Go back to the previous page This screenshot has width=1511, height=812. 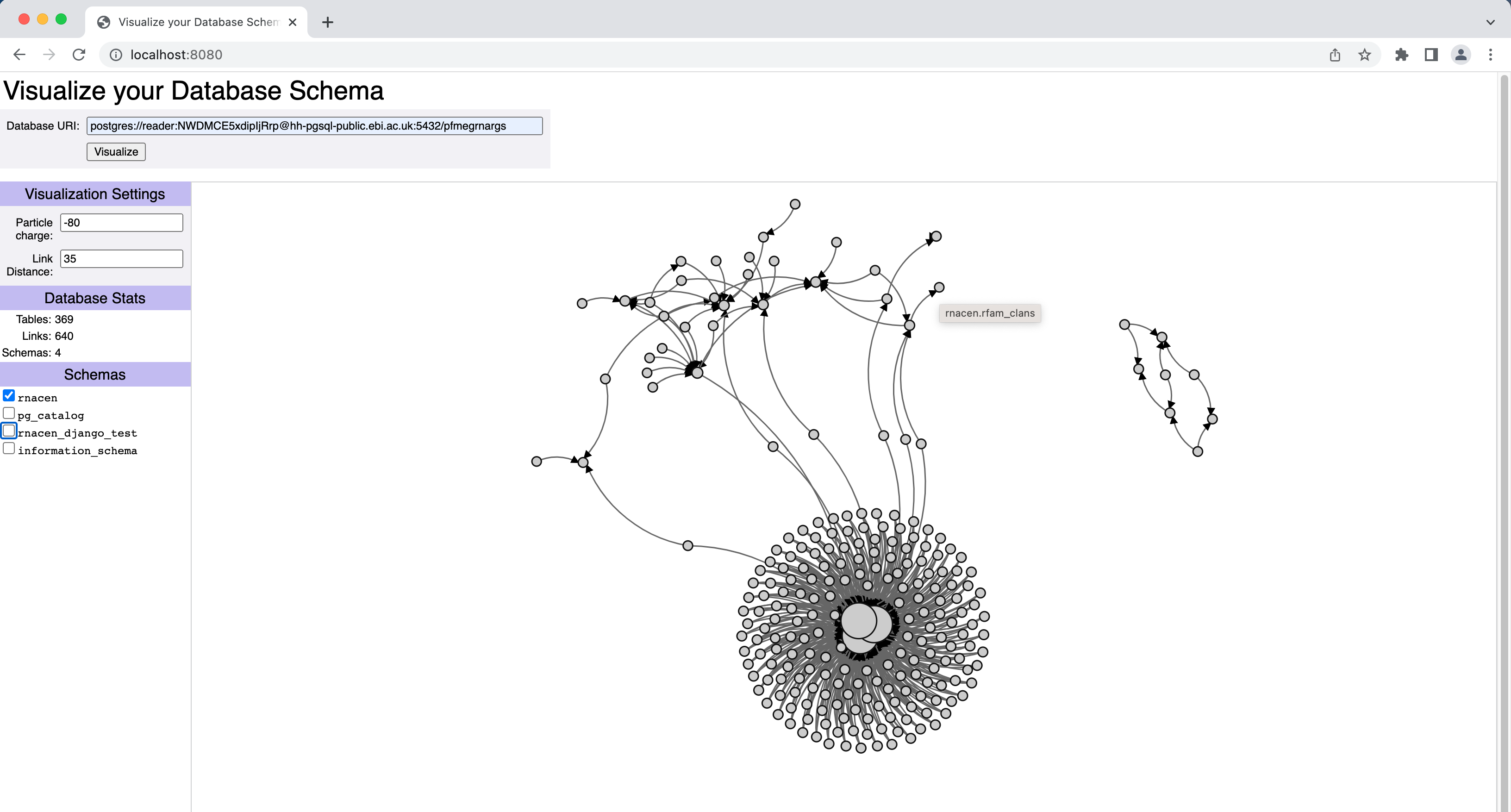[19, 55]
